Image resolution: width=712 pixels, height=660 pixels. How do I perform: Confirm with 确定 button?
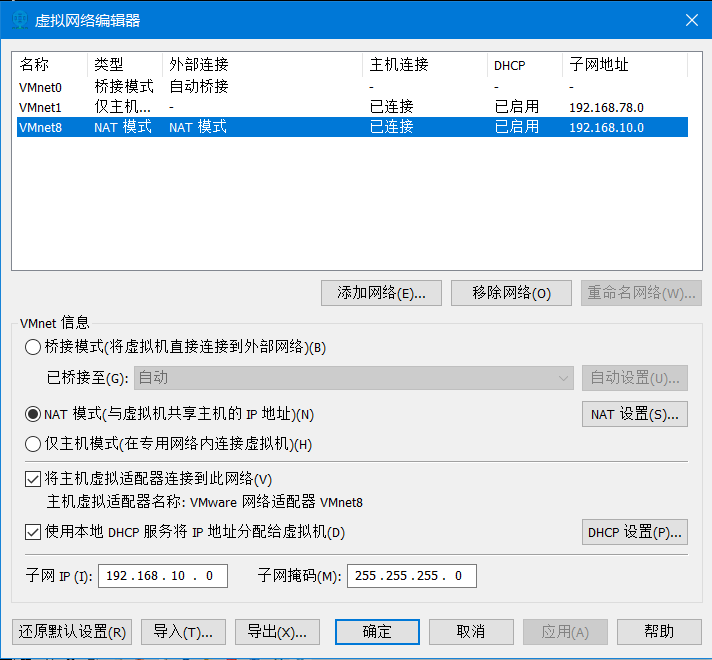coord(377,632)
